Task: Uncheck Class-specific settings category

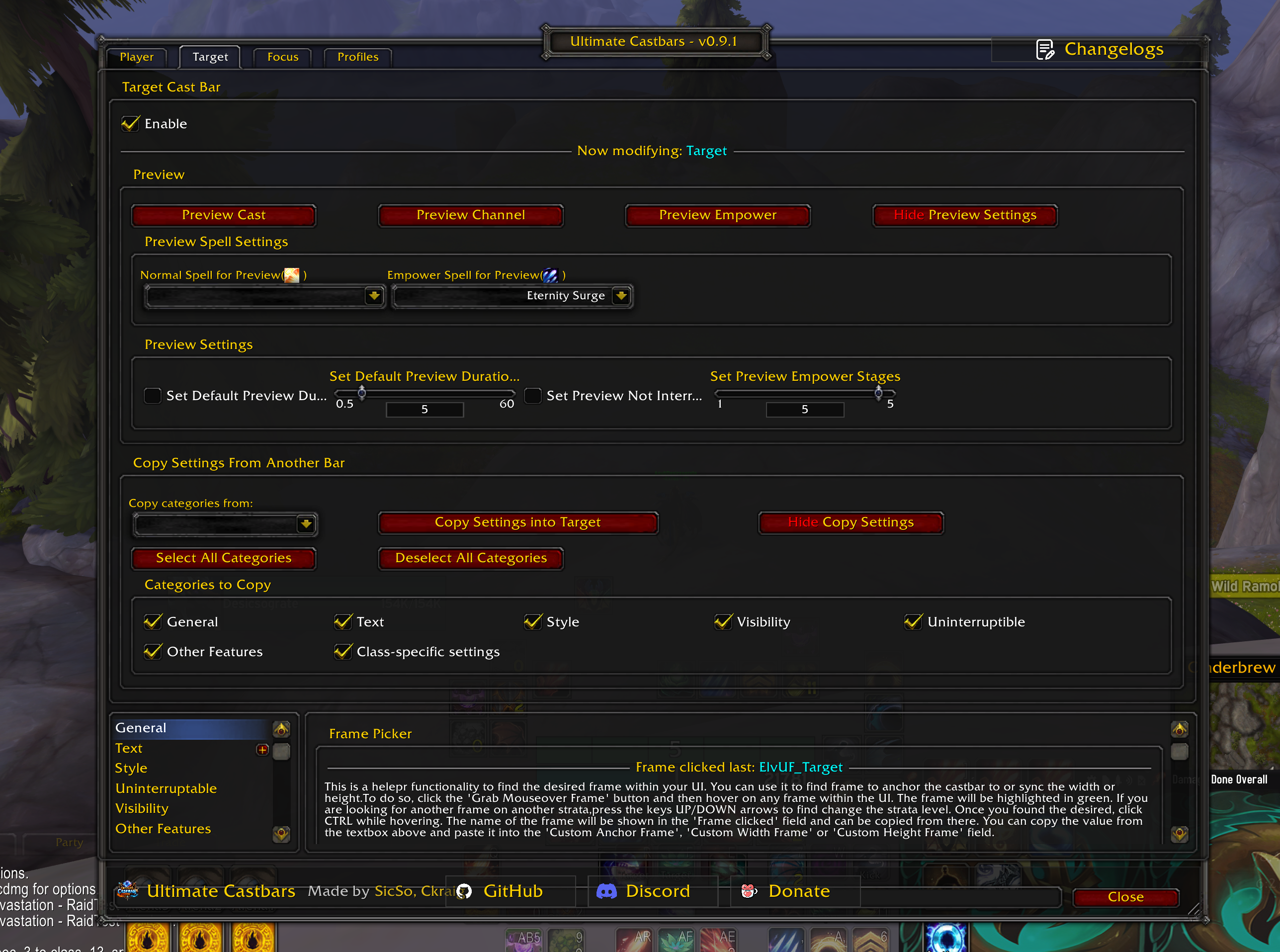Action: 343,652
